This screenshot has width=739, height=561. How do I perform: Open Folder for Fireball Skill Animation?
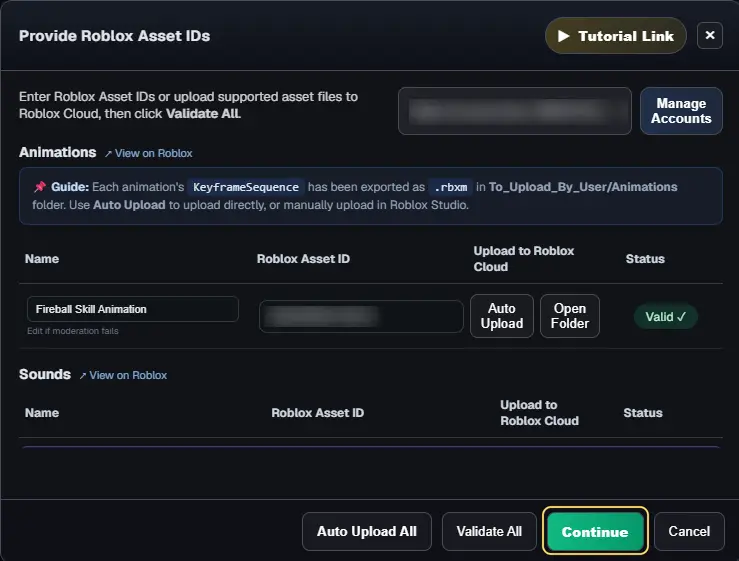(x=569, y=316)
